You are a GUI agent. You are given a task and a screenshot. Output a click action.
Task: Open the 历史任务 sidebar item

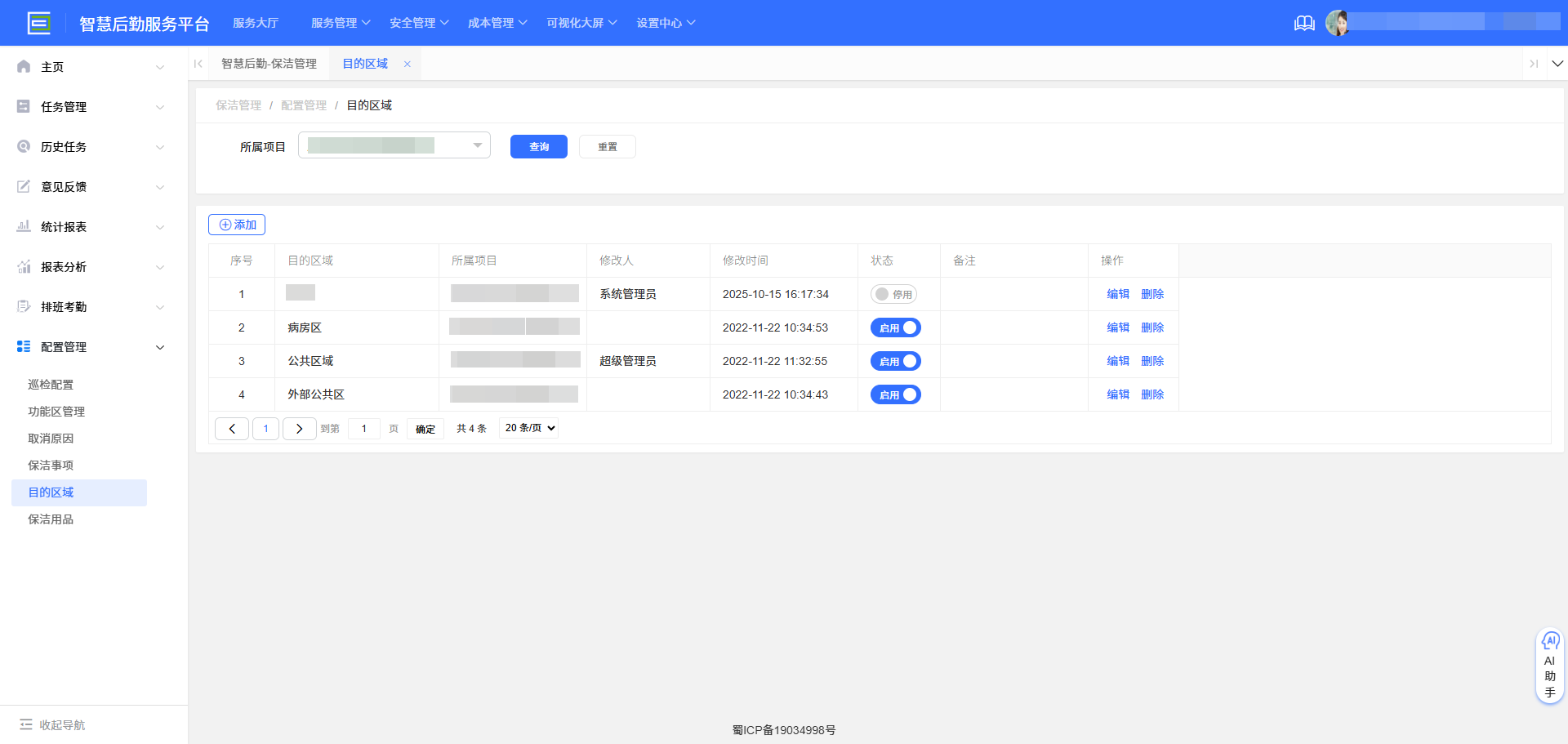pos(63,146)
